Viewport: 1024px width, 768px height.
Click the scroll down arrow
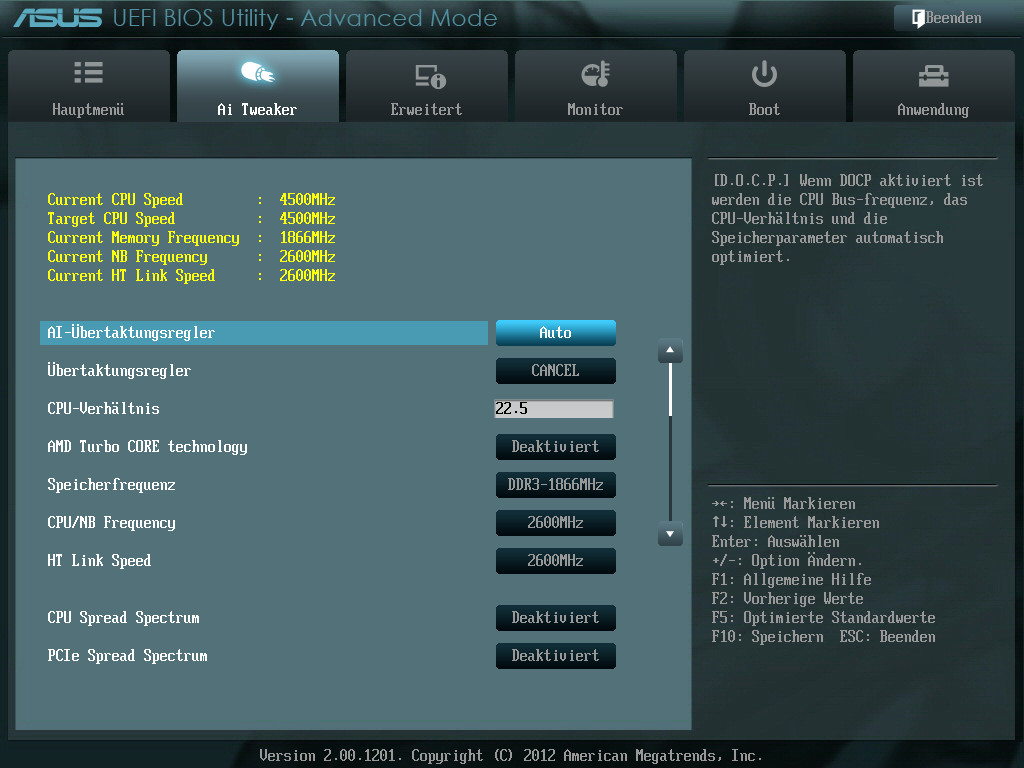click(x=670, y=534)
